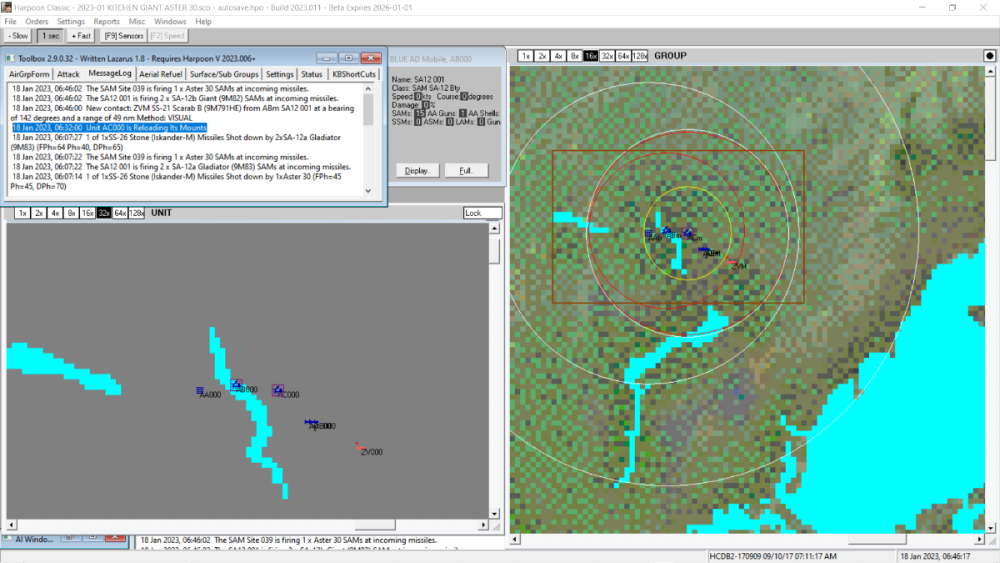This screenshot has height=563, width=1000.
Task: Click the Toolbox window title icon
Action: 10,58
